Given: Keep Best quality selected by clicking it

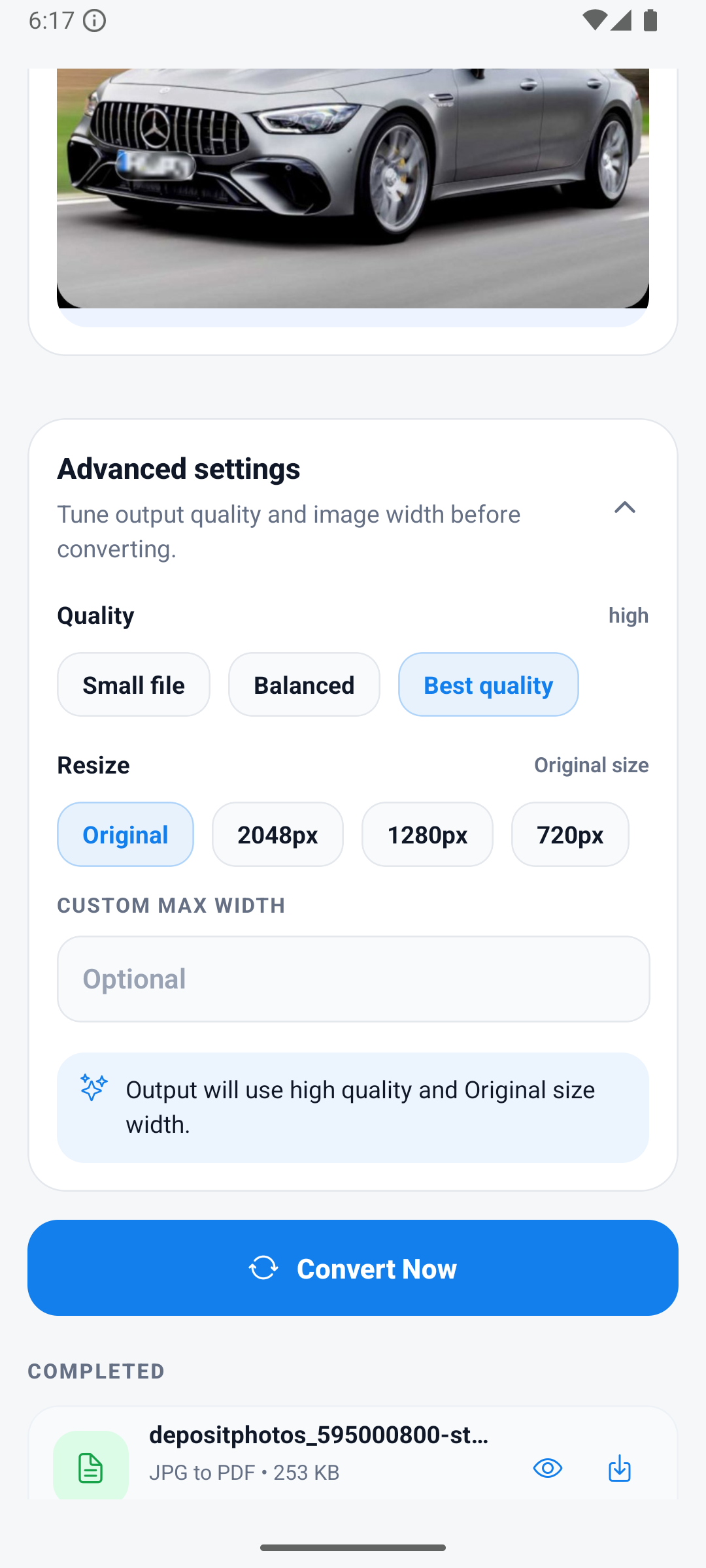Looking at the screenshot, I should pos(488,684).
